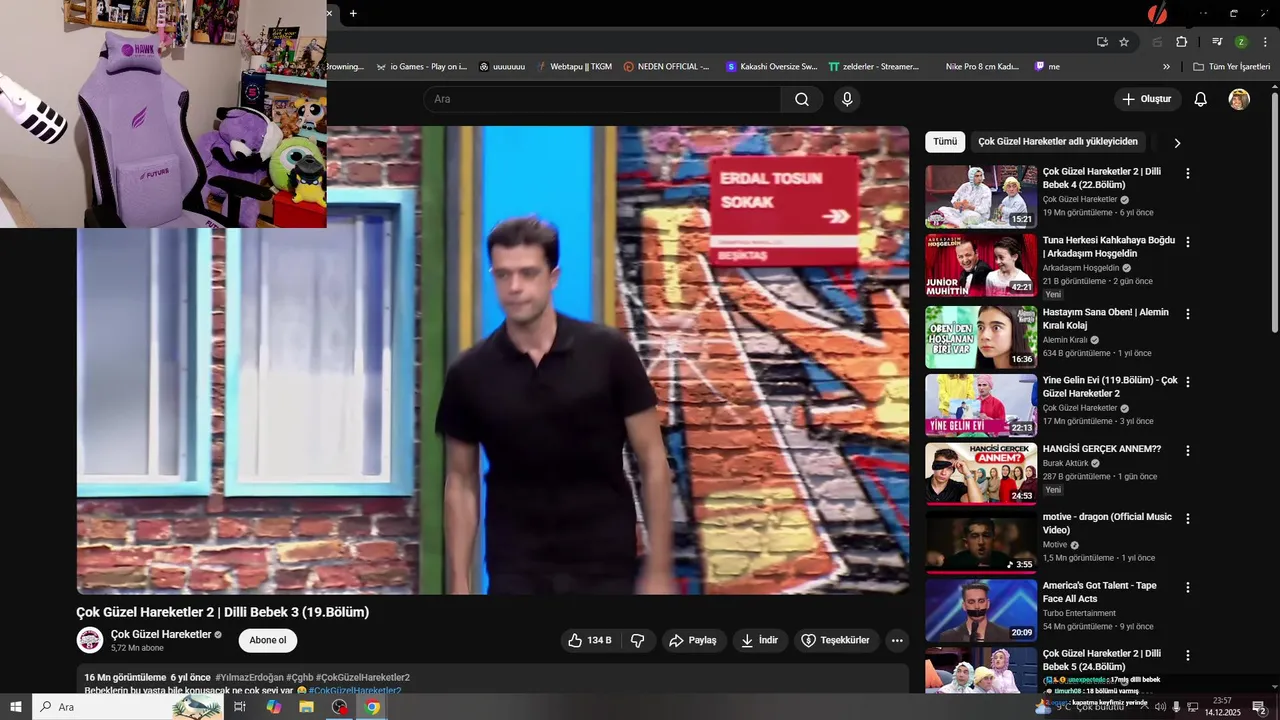Click the YouTube search magnifier button
Image resolution: width=1280 pixels, height=720 pixels.
pos(802,99)
